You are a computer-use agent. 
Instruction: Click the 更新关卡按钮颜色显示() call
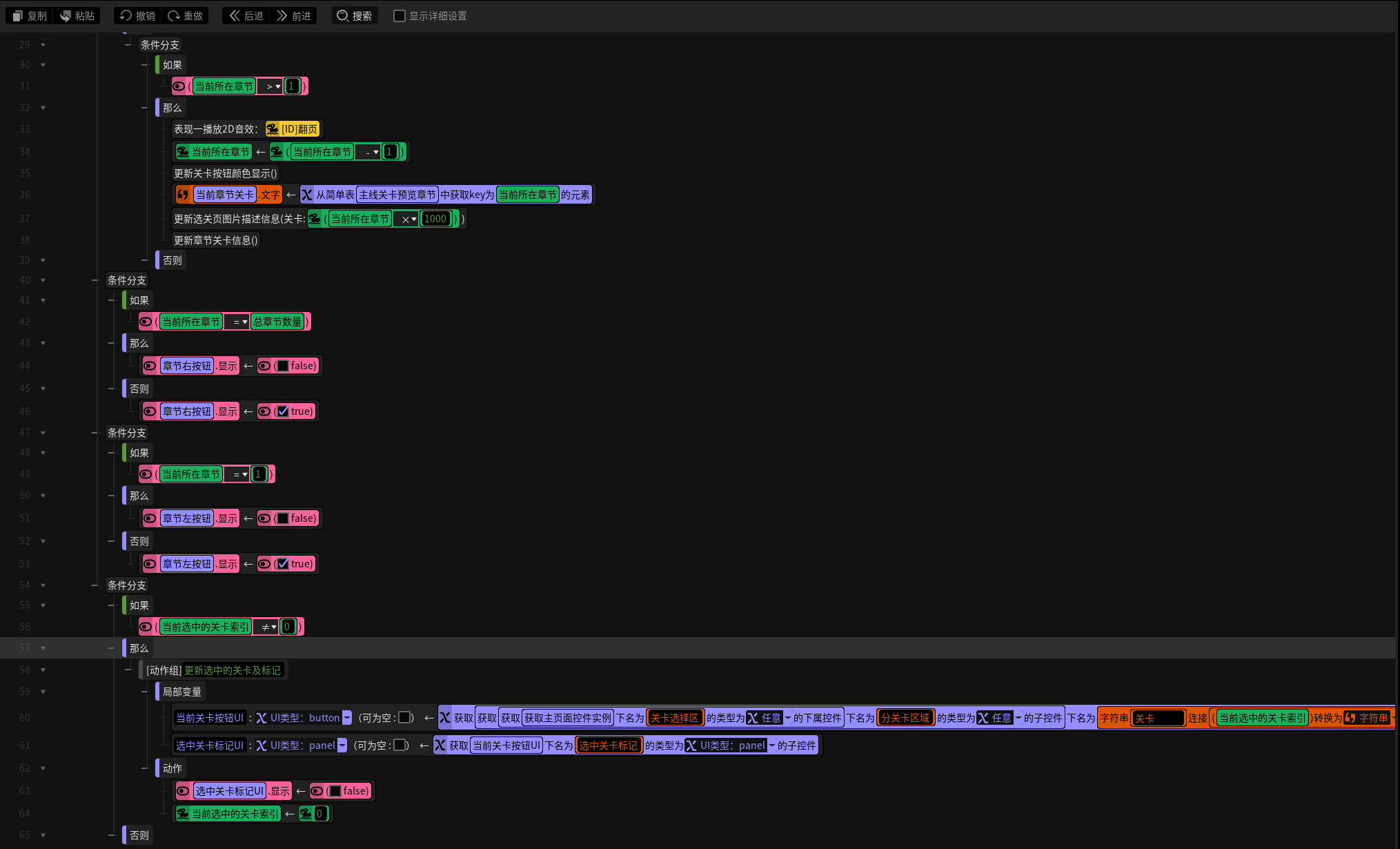(226, 173)
